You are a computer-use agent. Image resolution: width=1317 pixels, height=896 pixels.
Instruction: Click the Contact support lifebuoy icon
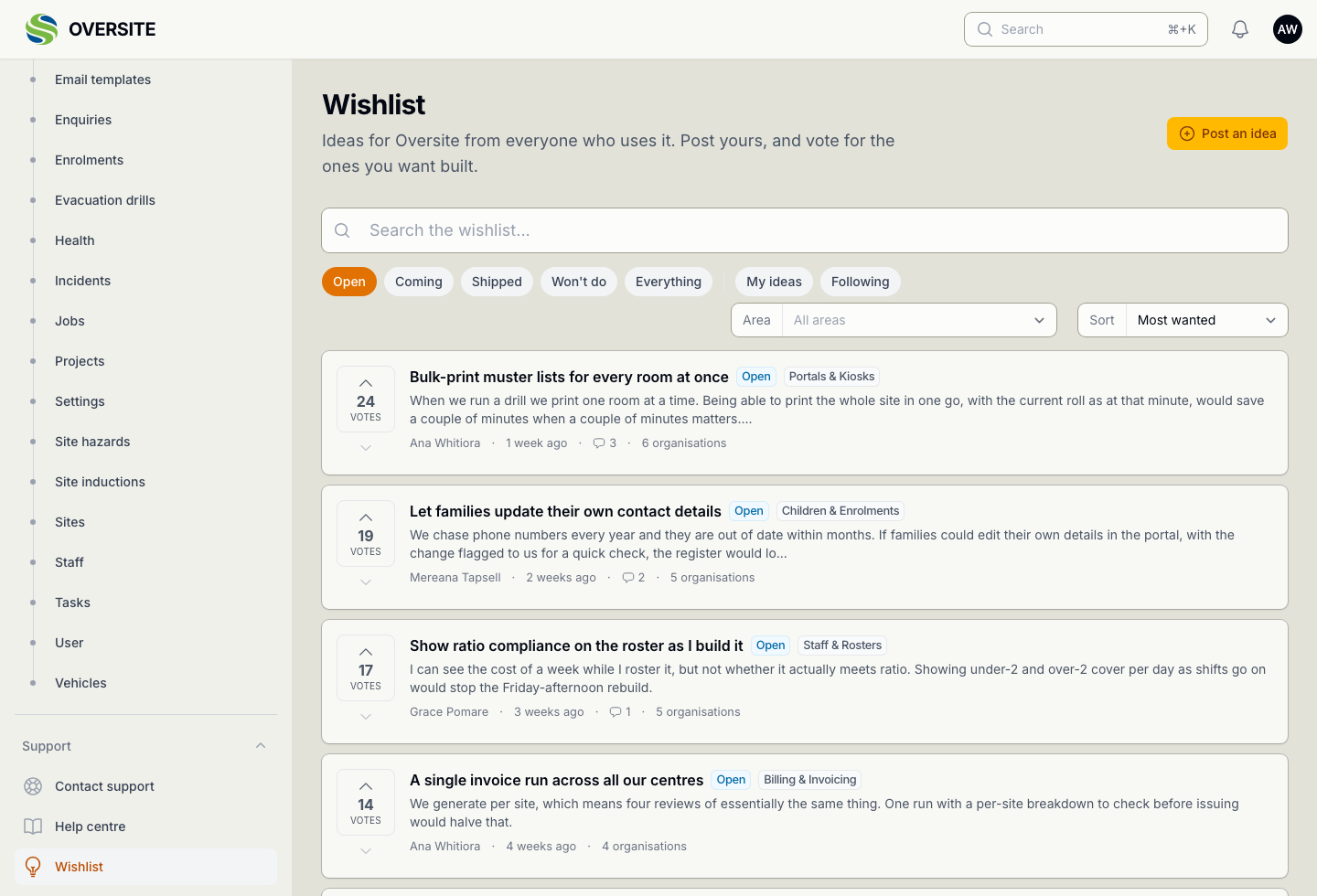pyautogui.click(x=33, y=786)
